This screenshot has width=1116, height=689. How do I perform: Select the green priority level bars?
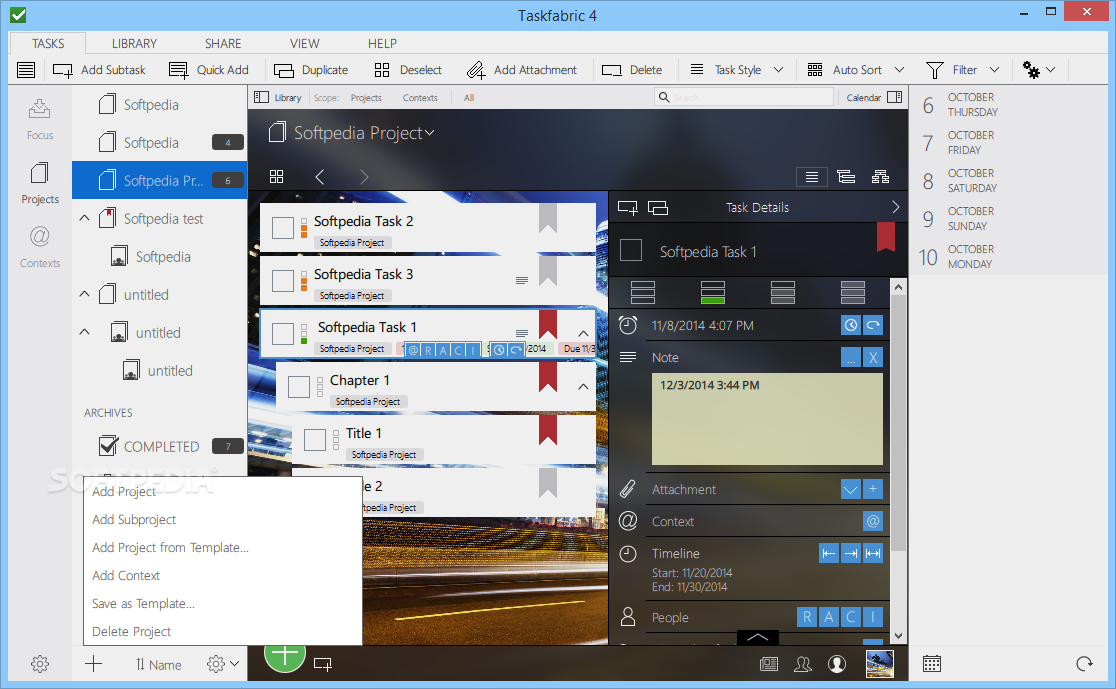coord(712,292)
